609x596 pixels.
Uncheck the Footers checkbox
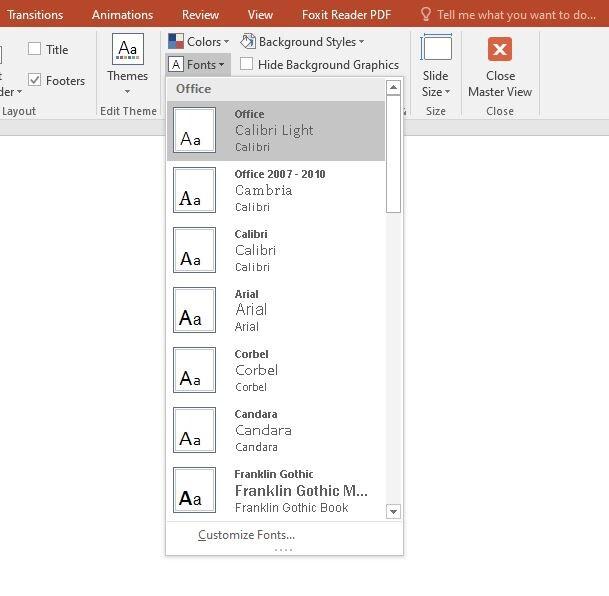coord(35,80)
